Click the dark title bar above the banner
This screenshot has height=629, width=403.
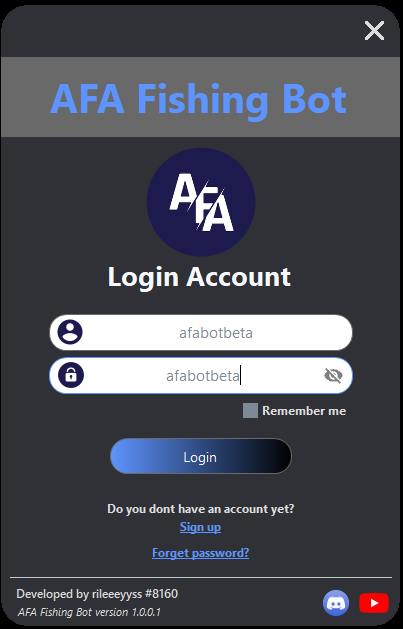click(180, 31)
